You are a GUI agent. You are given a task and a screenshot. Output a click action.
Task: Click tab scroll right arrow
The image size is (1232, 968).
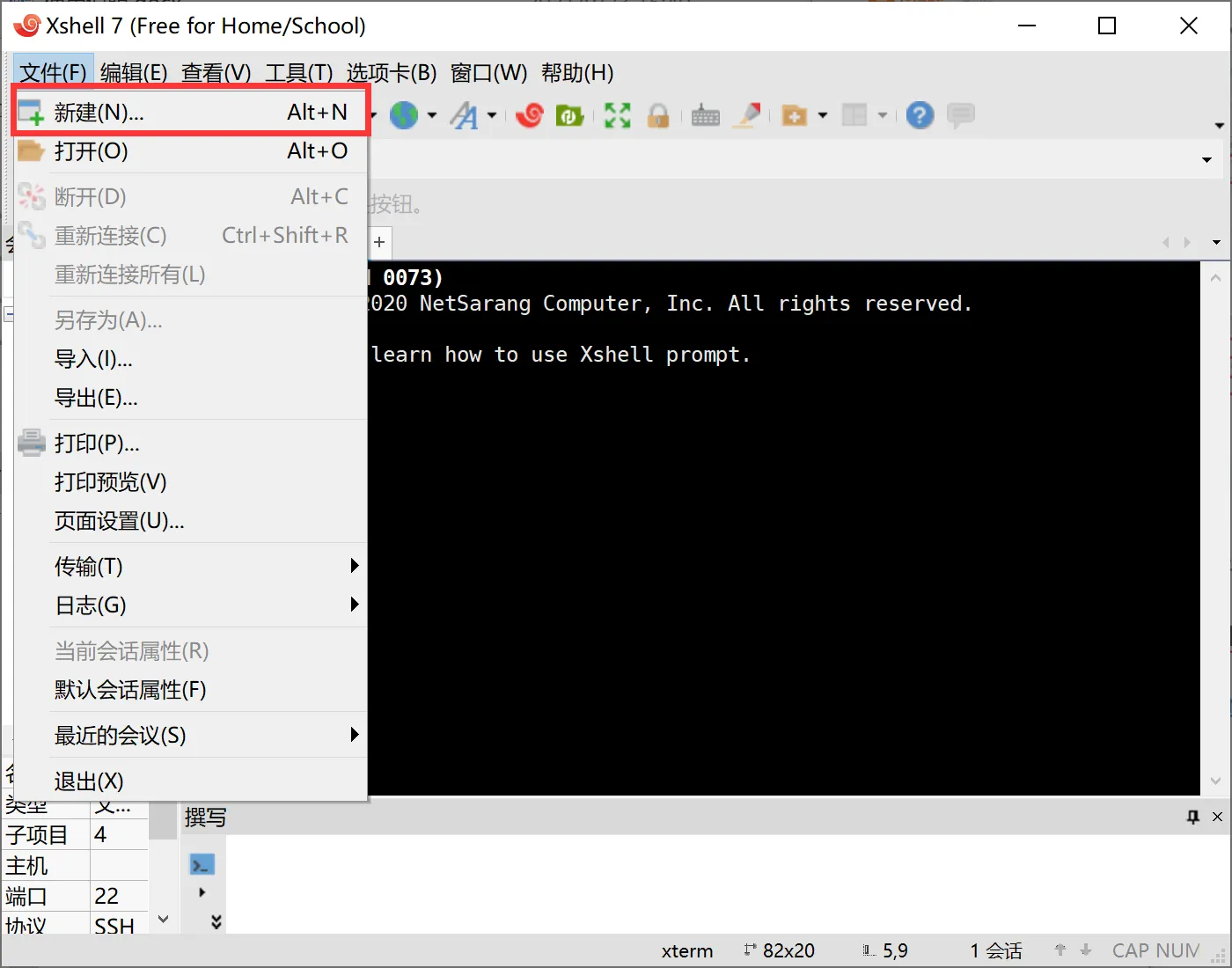tap(1187, 242)
